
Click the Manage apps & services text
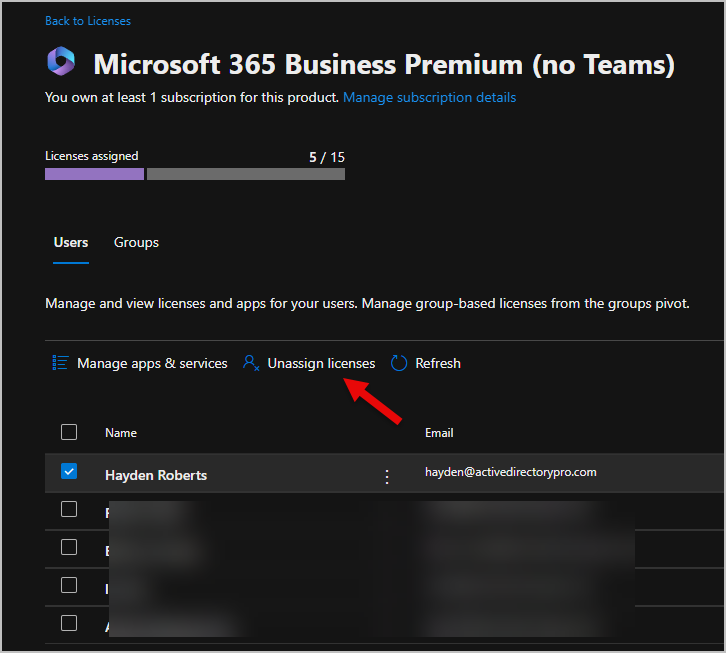point(152,363)
